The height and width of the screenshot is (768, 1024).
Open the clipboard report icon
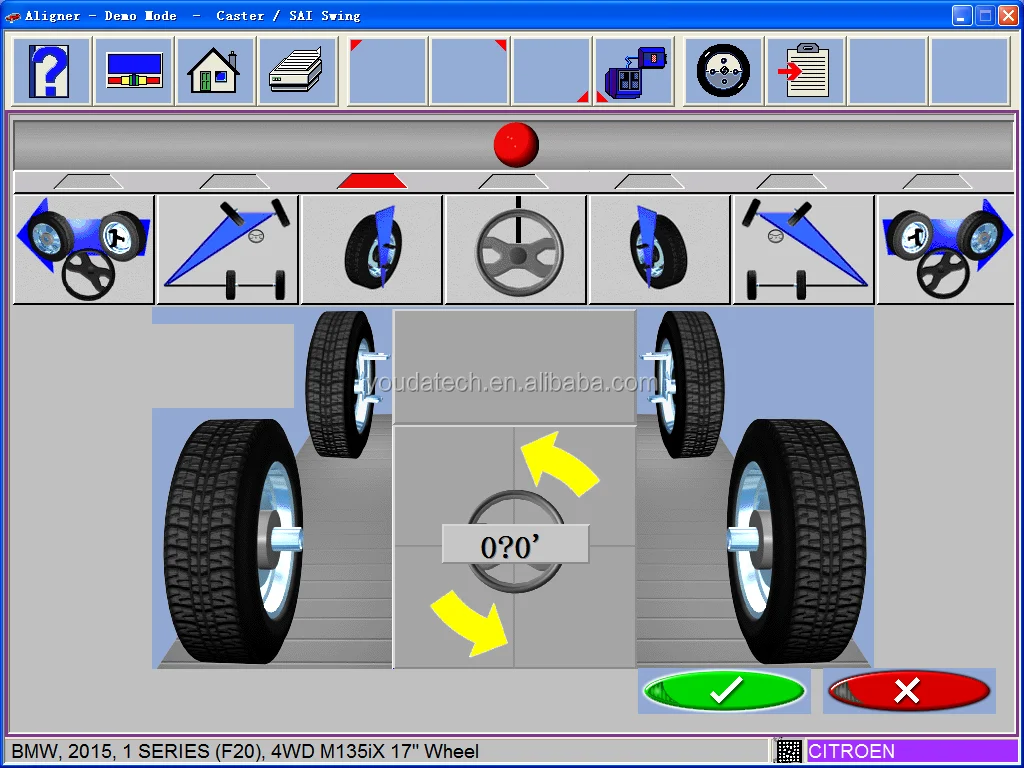pyautogui.click(x=805, y=71)
